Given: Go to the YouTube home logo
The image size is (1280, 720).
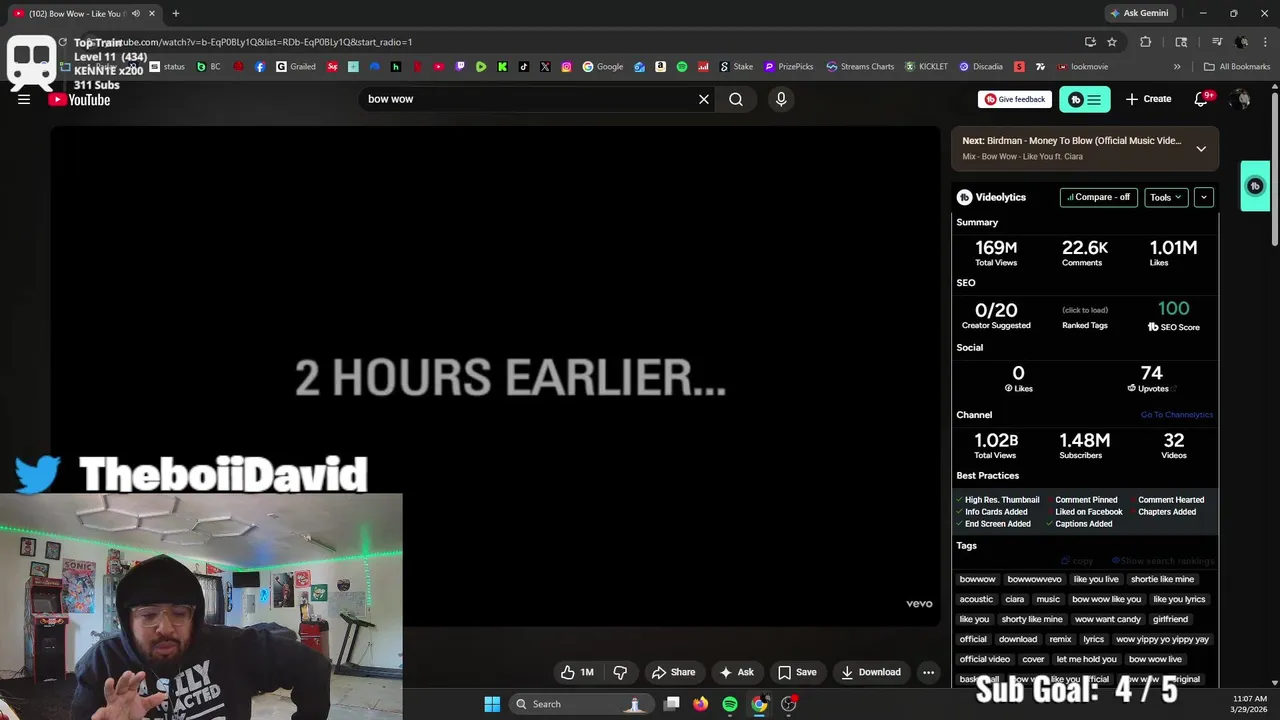Looking at the screenshot, I should click(80, 99).
